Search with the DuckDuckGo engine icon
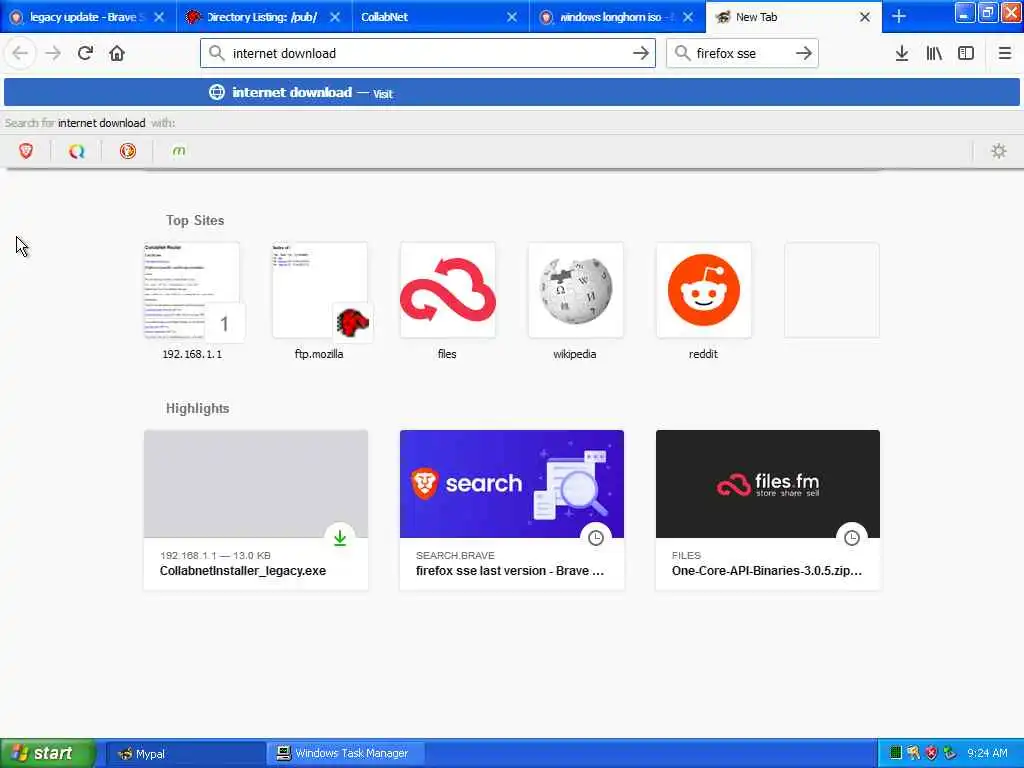The width and height of the screenshot is (1024, 768). click(x=127, y=151)
